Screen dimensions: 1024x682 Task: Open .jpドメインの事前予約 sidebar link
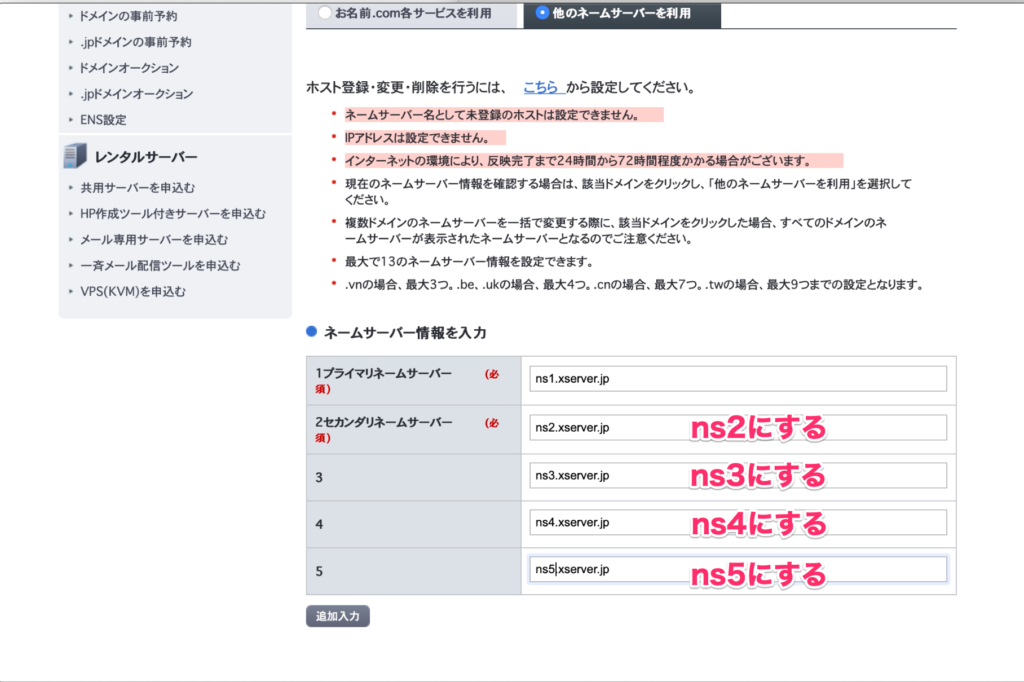point(136,42)
